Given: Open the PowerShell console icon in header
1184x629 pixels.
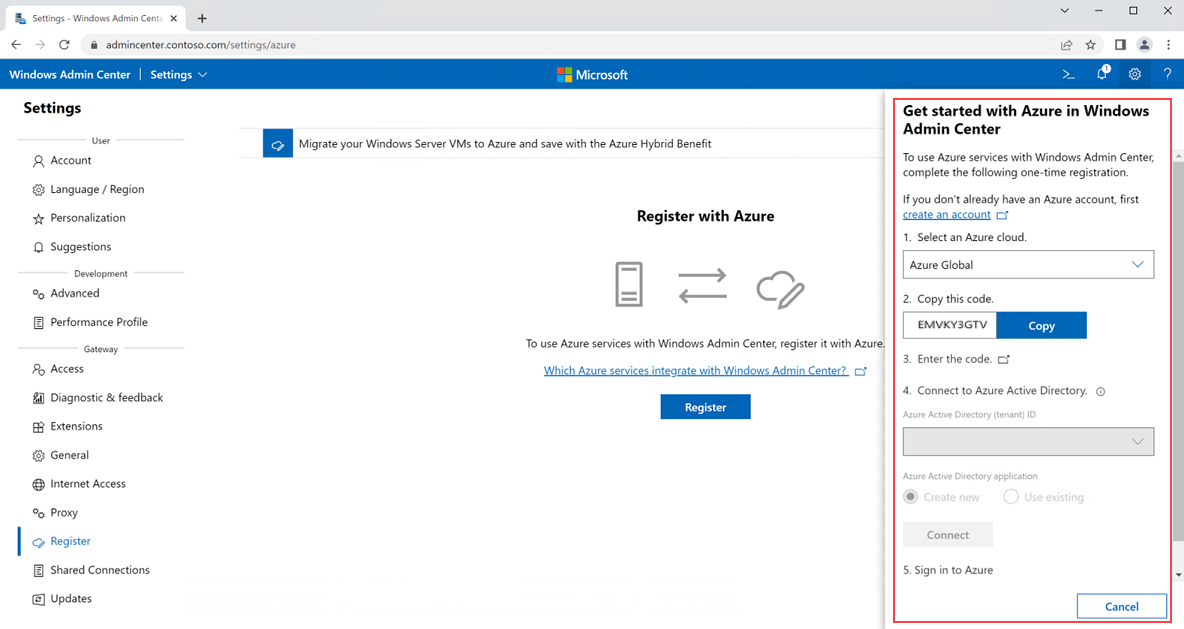Looking at the screenshot, I should coord(1068,74).
